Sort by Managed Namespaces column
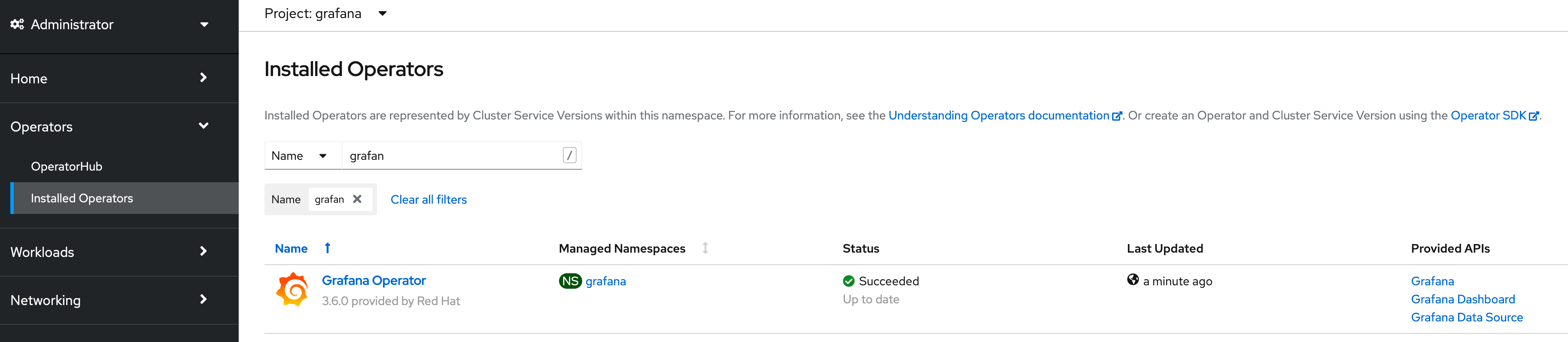Screen dimensions: 1568x342 point(621,248)
